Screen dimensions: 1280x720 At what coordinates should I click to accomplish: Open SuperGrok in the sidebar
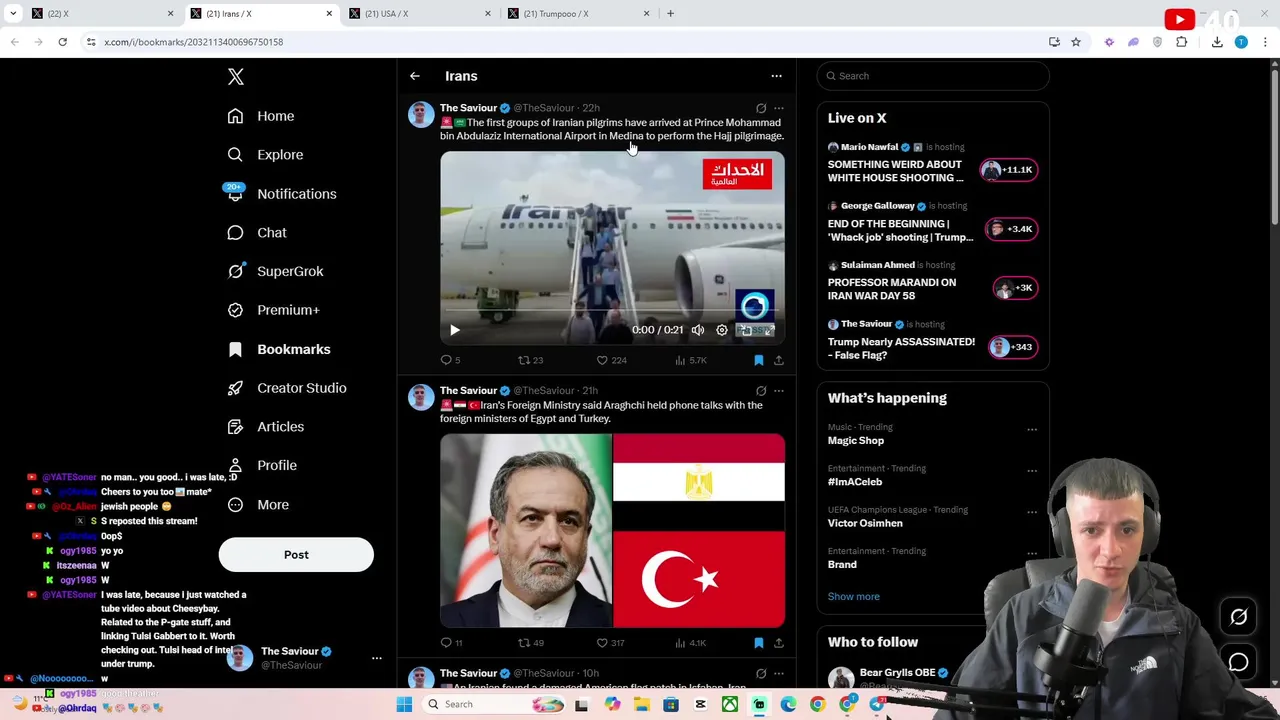pyautogui.click(x=277, y=272)
